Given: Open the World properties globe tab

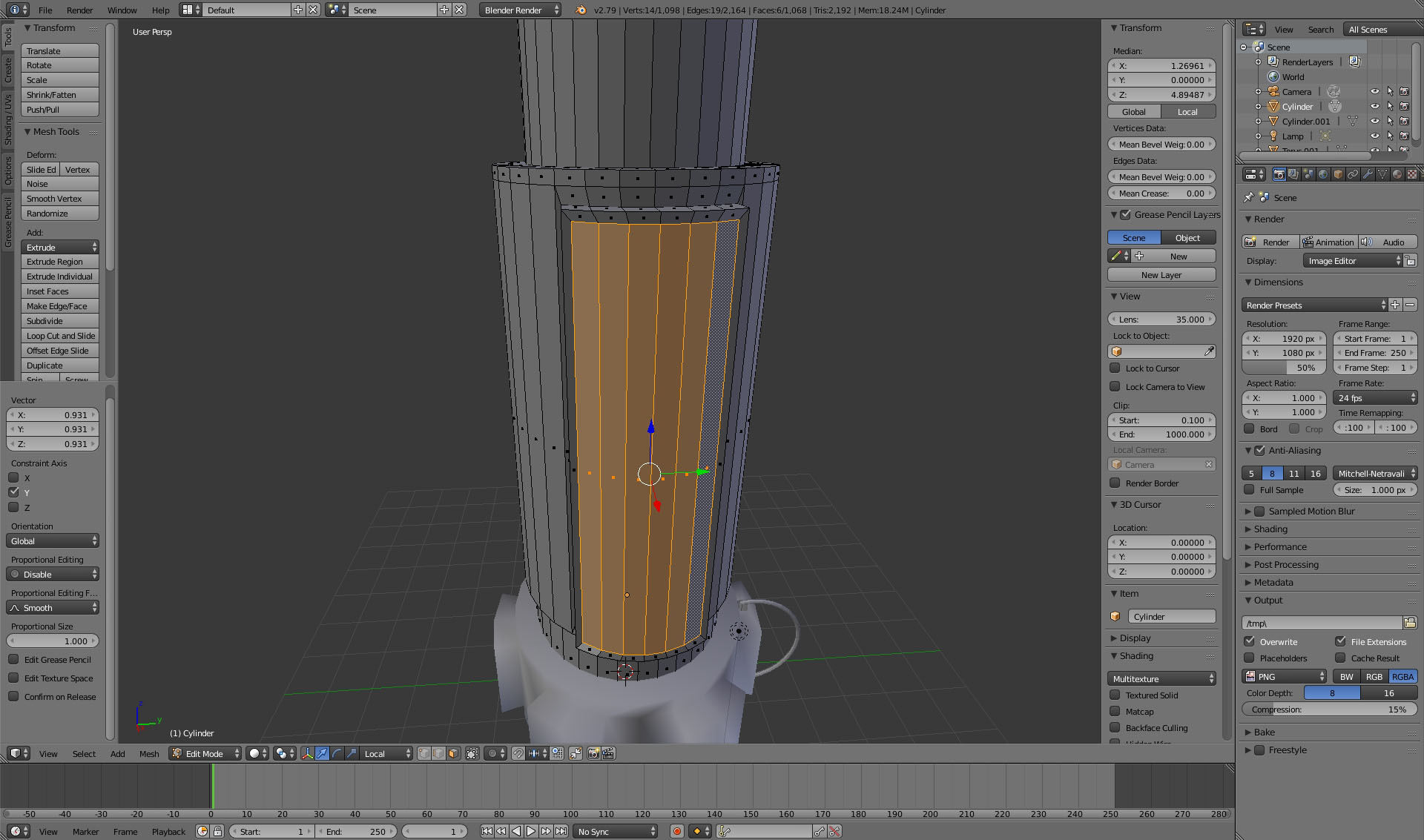Looking at the screenshot, I should [1323, 174].
